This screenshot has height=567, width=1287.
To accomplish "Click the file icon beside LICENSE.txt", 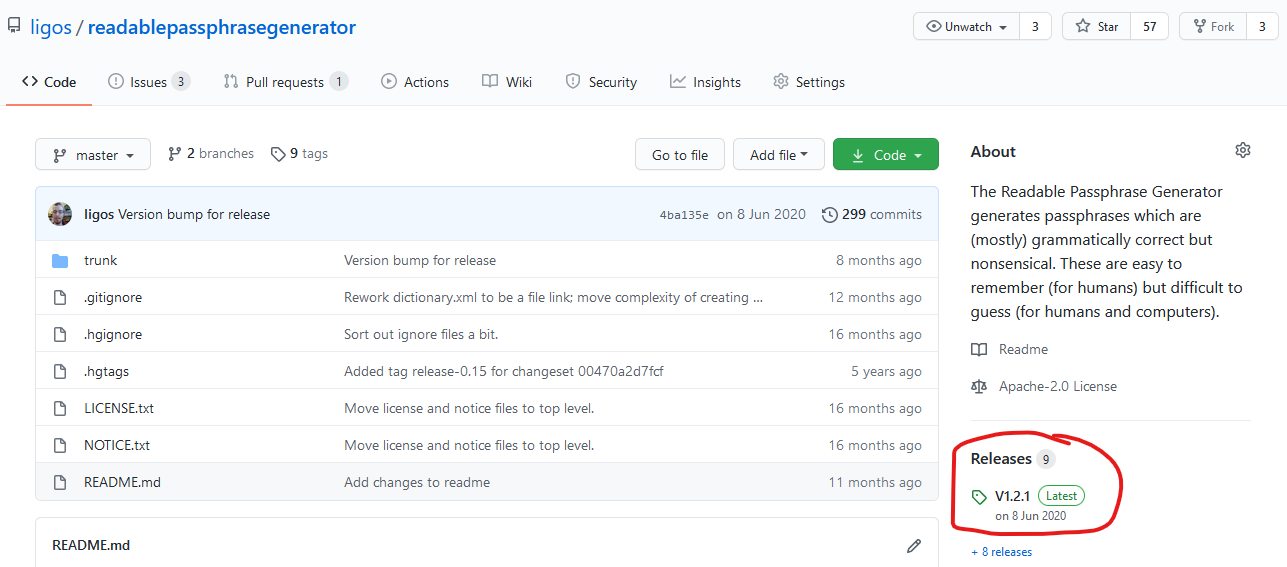I will coord(60,408).
